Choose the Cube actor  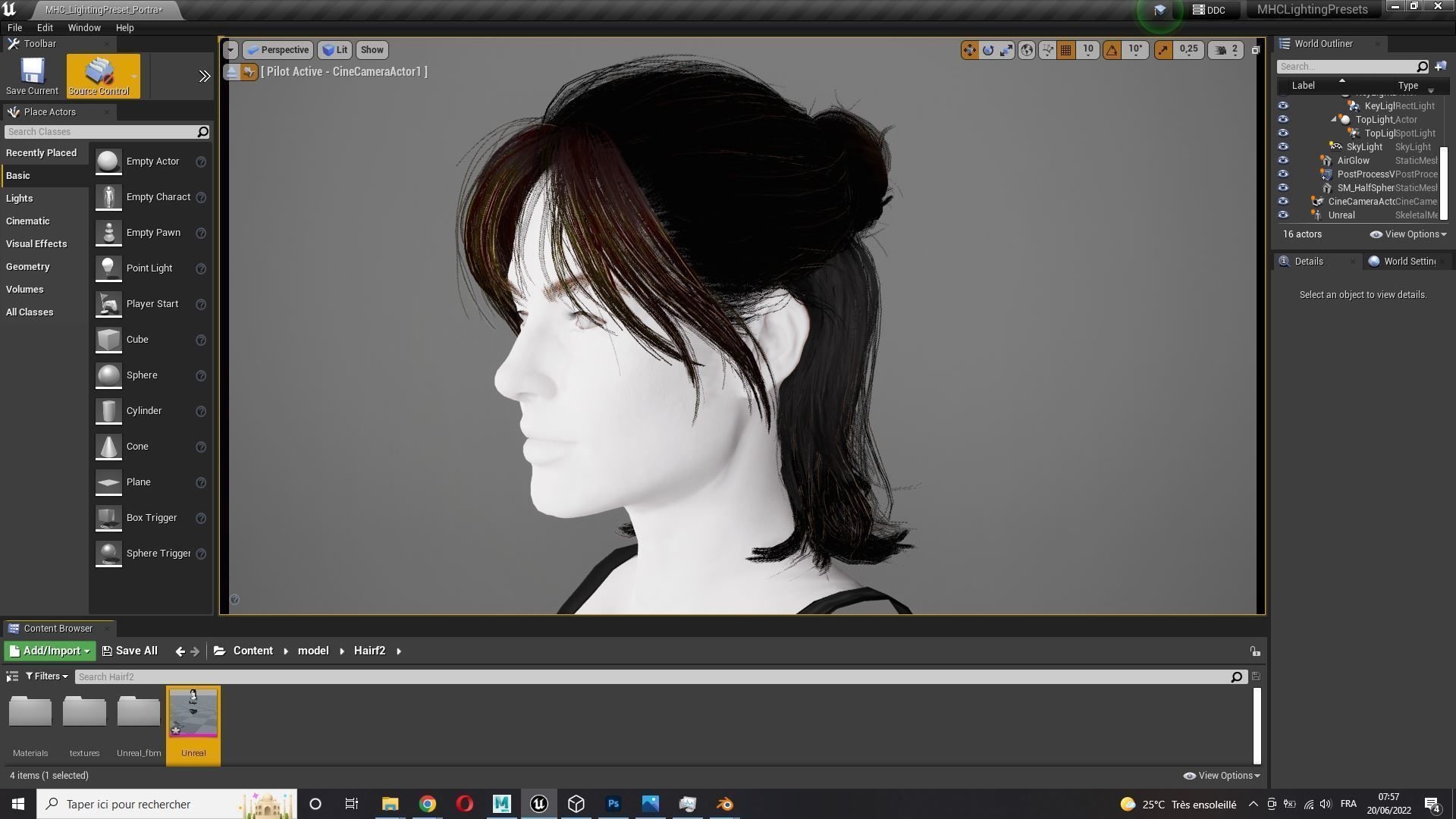151,340
